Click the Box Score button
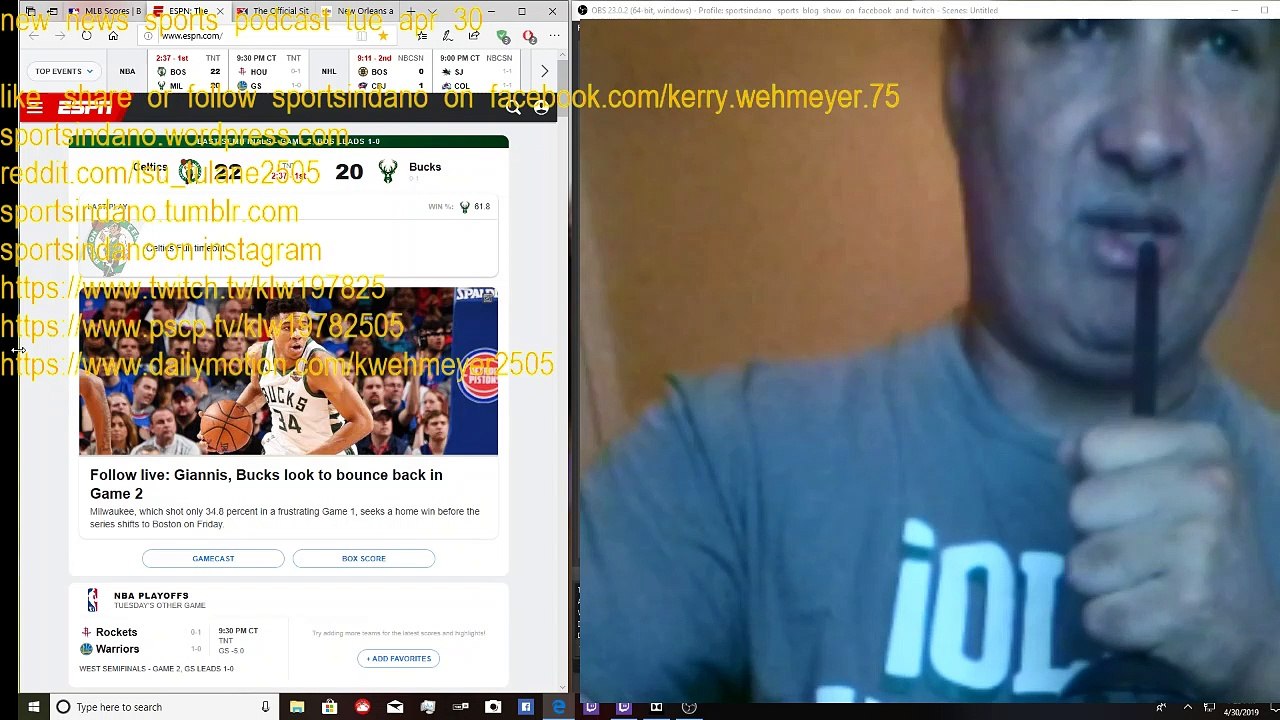The image size is (1280, 720). tap(363, 558)
